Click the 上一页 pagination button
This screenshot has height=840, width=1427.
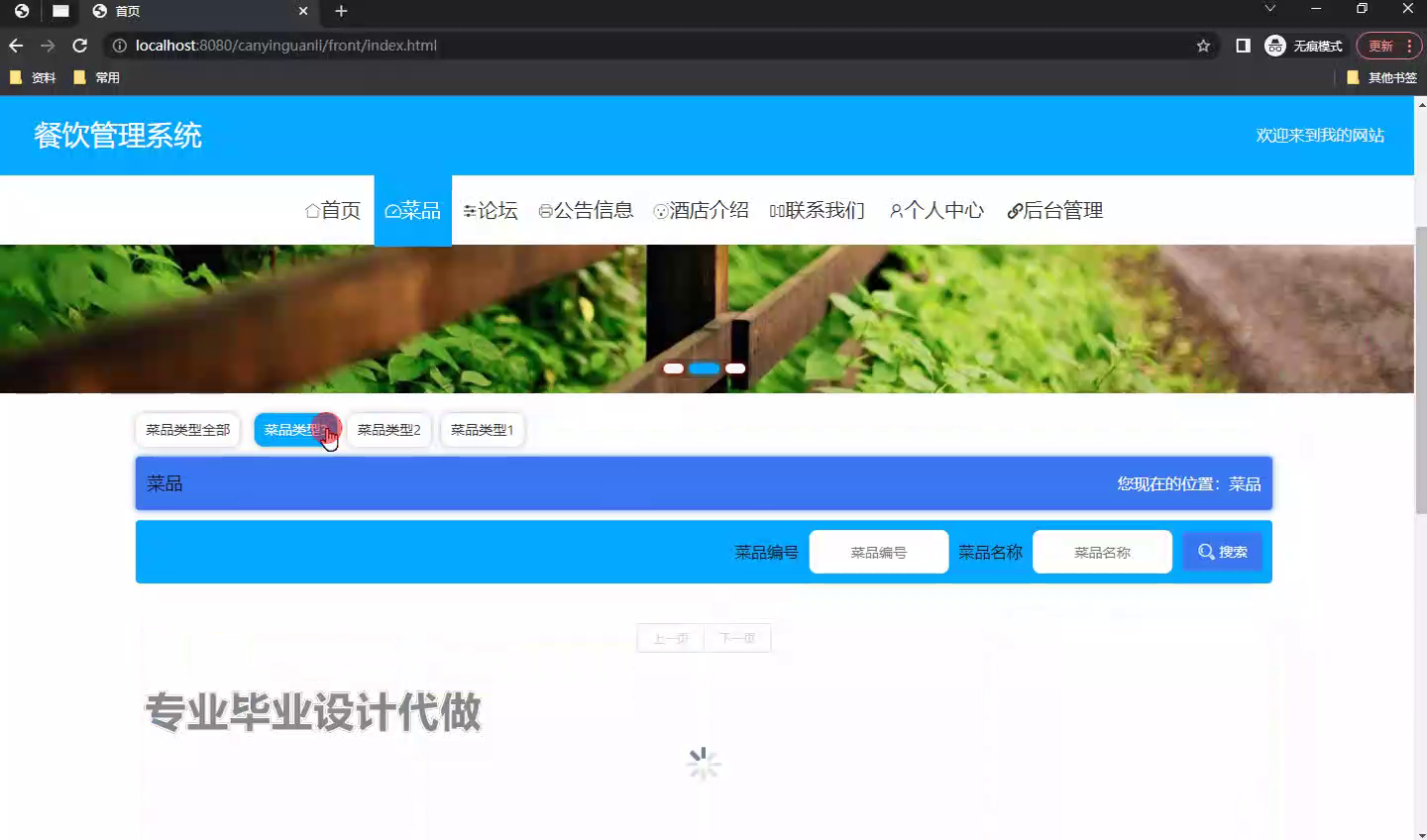point(671,638)
